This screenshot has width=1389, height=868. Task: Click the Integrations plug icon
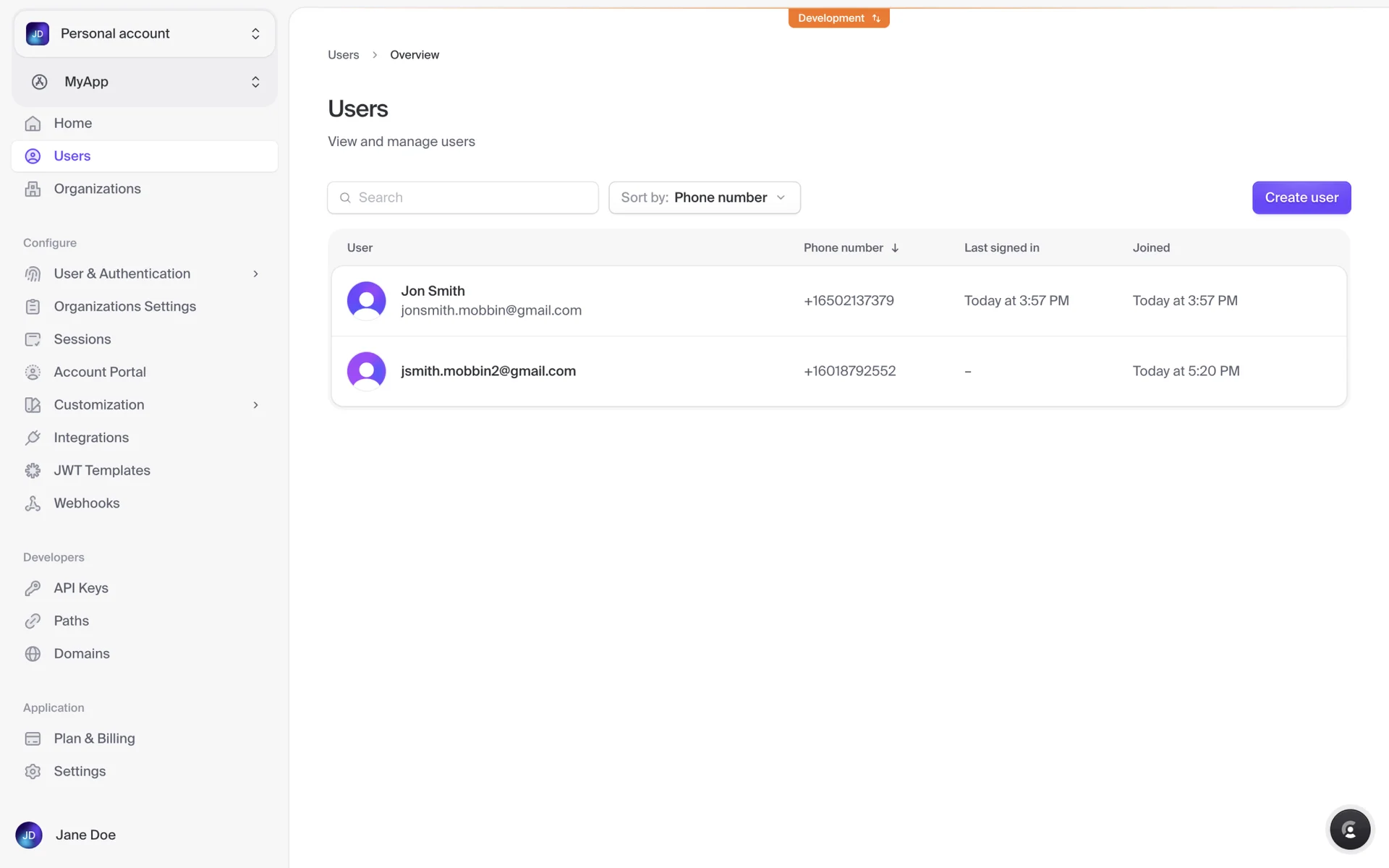pos(33,438)
